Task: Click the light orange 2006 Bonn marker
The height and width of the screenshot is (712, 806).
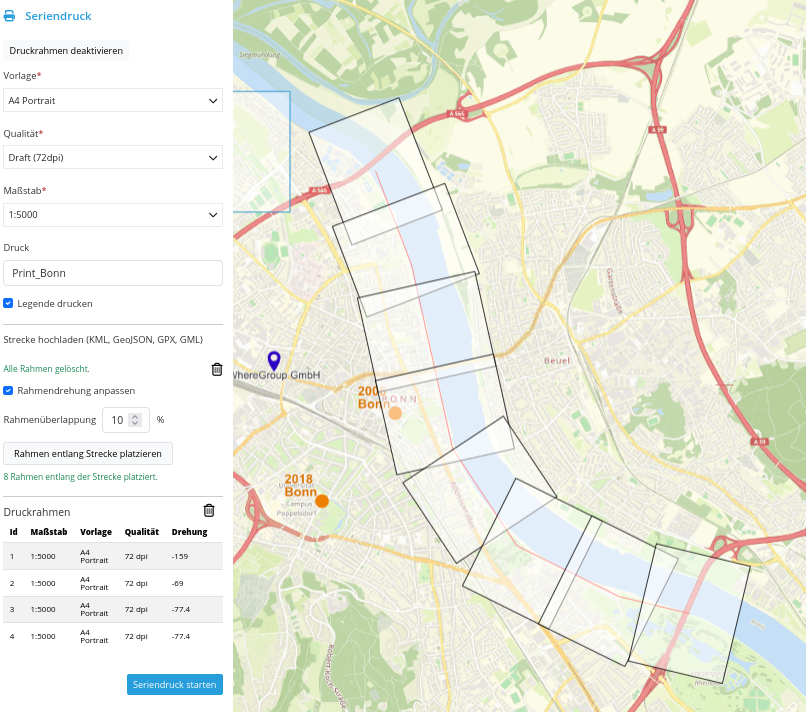Action: click(395, 413)
